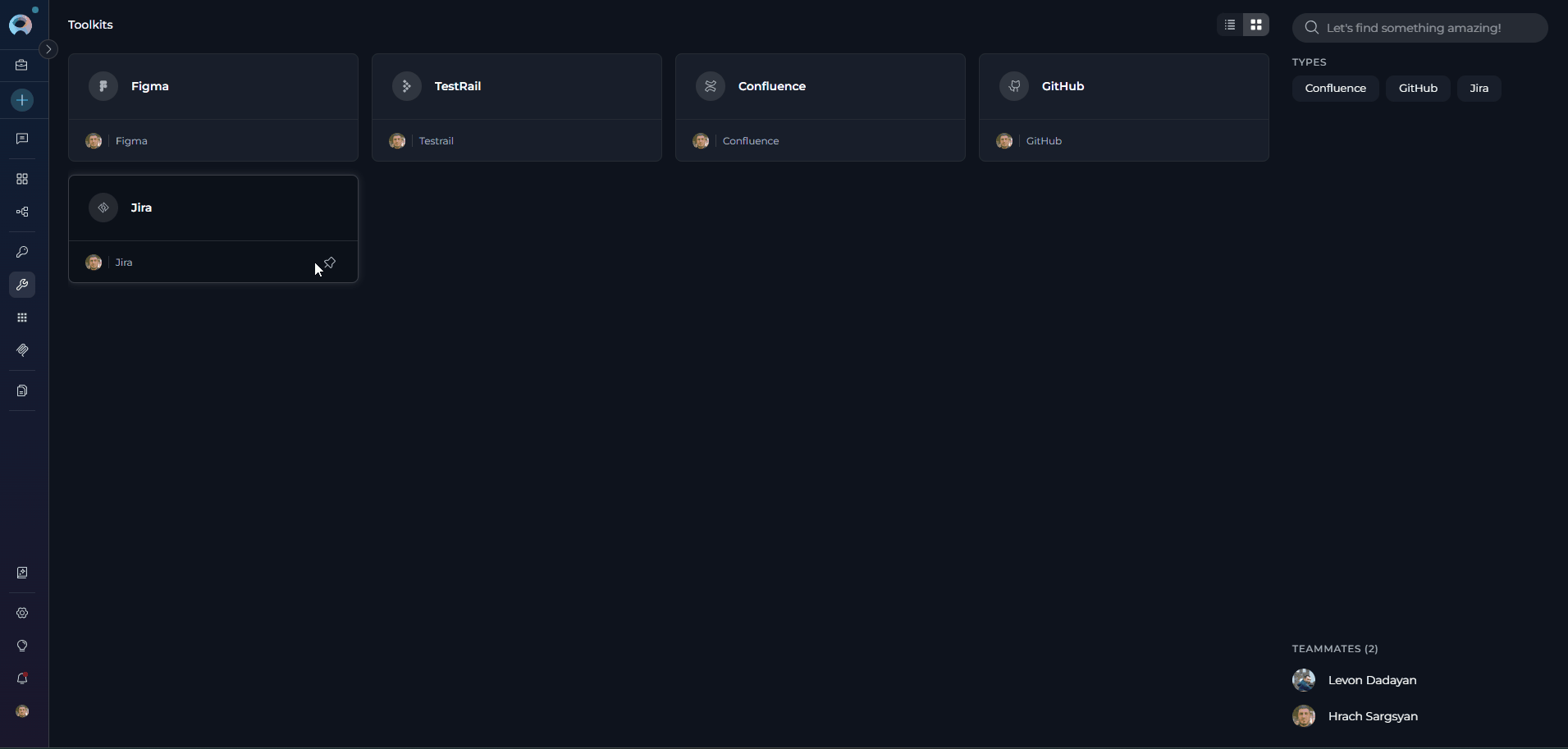Open the chat messages icon in sidebar
This screenshot has width=1568, height=749.
[22, 139]
